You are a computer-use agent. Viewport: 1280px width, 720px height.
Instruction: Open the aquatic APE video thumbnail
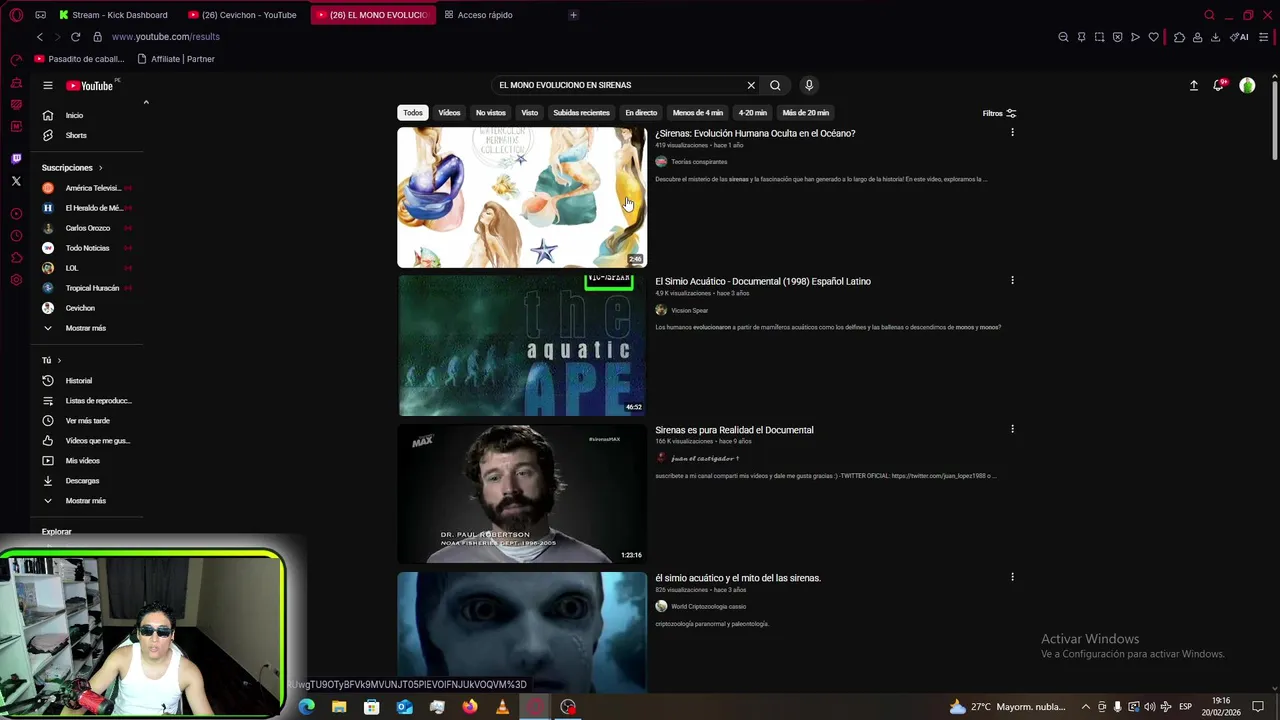click(x=522, y=345)
